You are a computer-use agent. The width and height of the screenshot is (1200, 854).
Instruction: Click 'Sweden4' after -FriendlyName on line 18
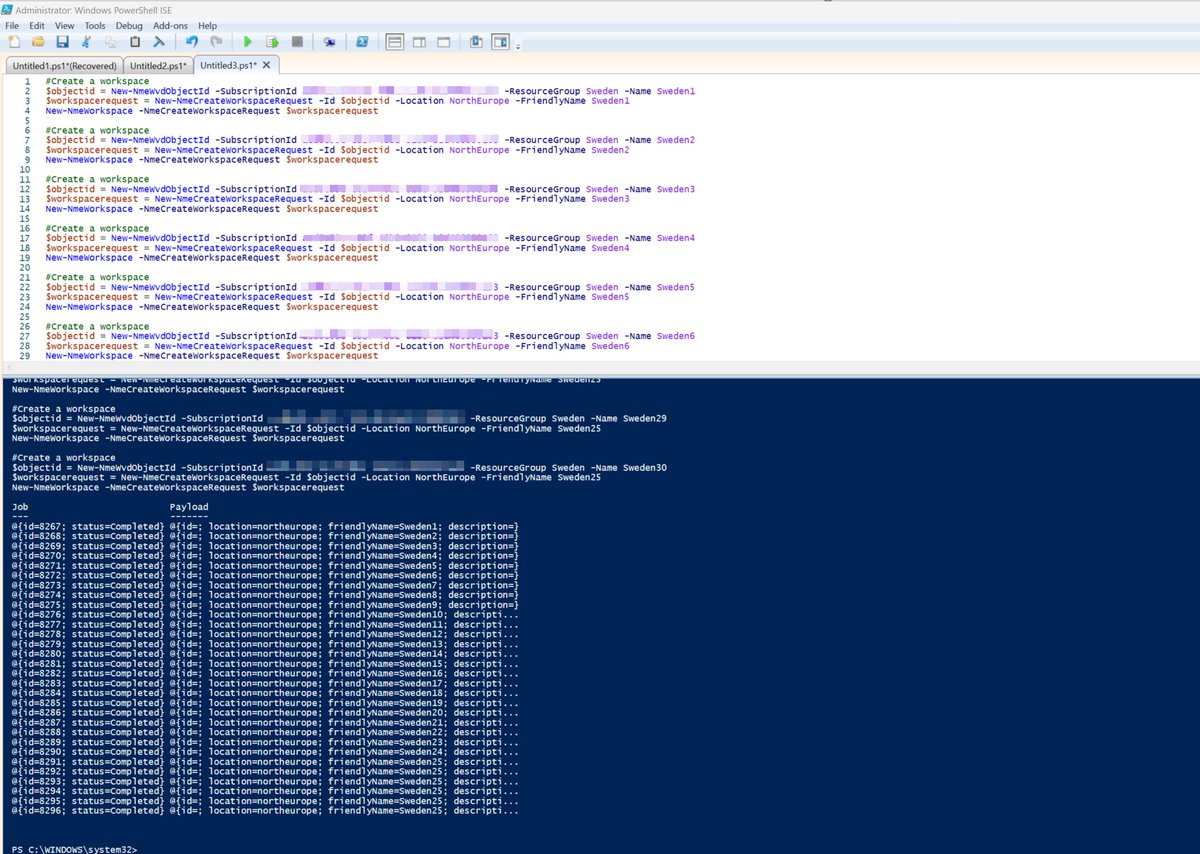pos(610,248)
